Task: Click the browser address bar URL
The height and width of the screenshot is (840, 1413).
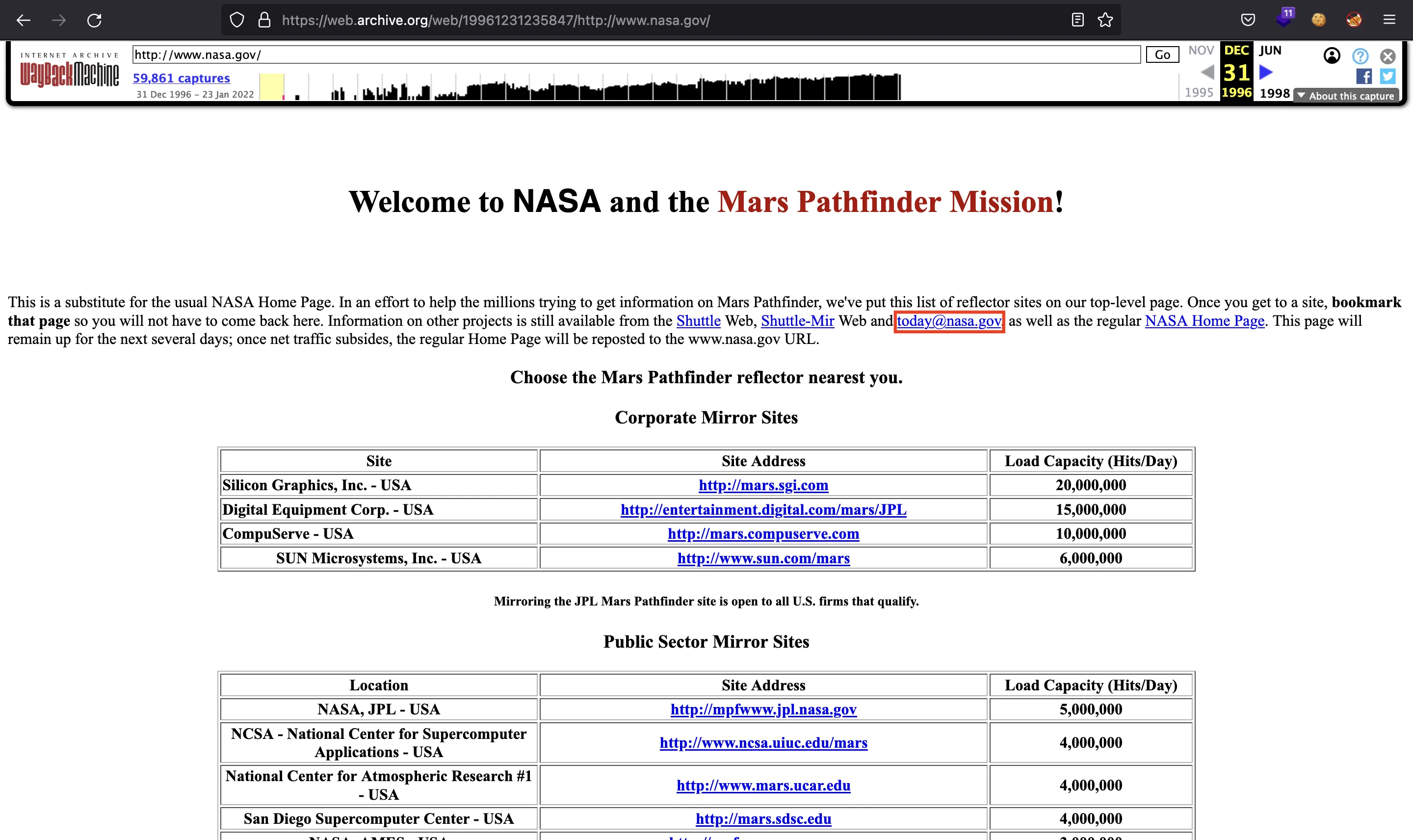Action: tap(496, 21)
